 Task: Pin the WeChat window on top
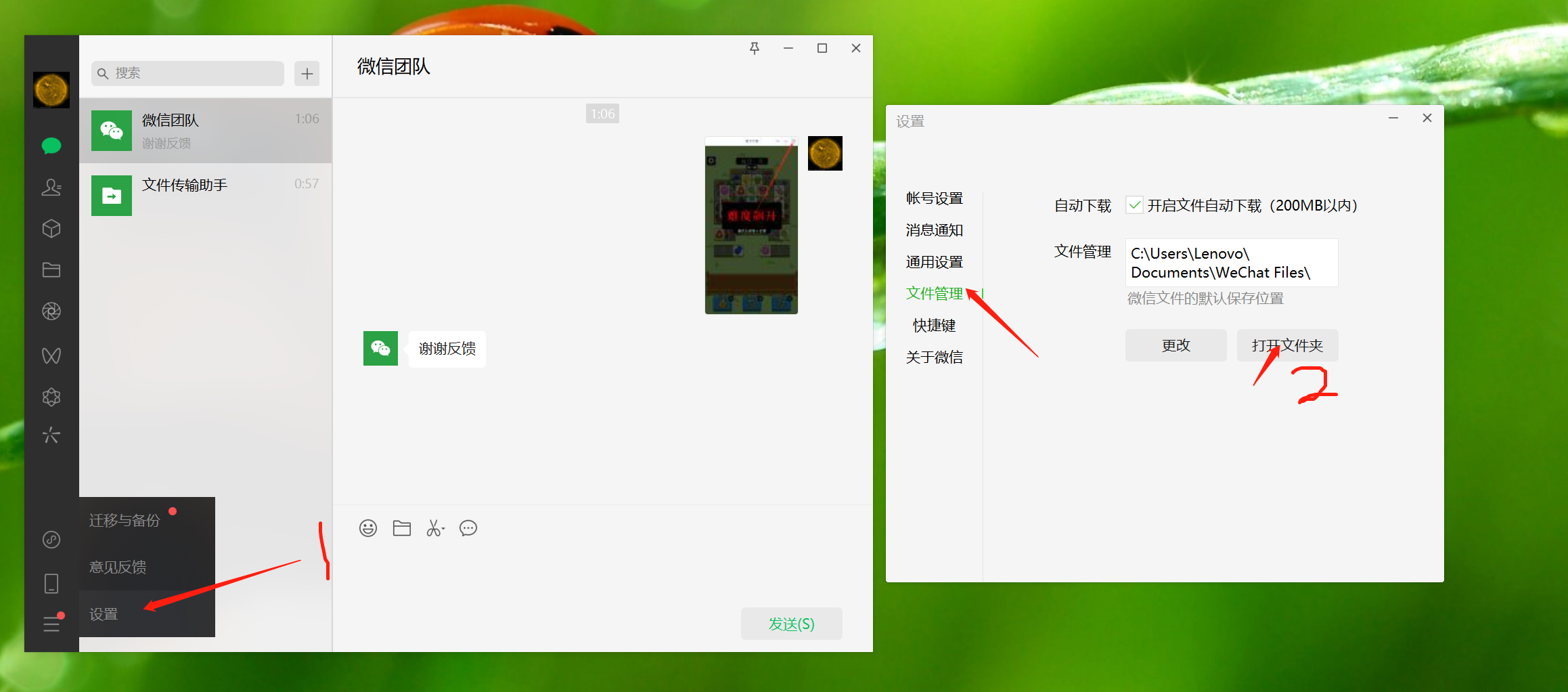755,48
